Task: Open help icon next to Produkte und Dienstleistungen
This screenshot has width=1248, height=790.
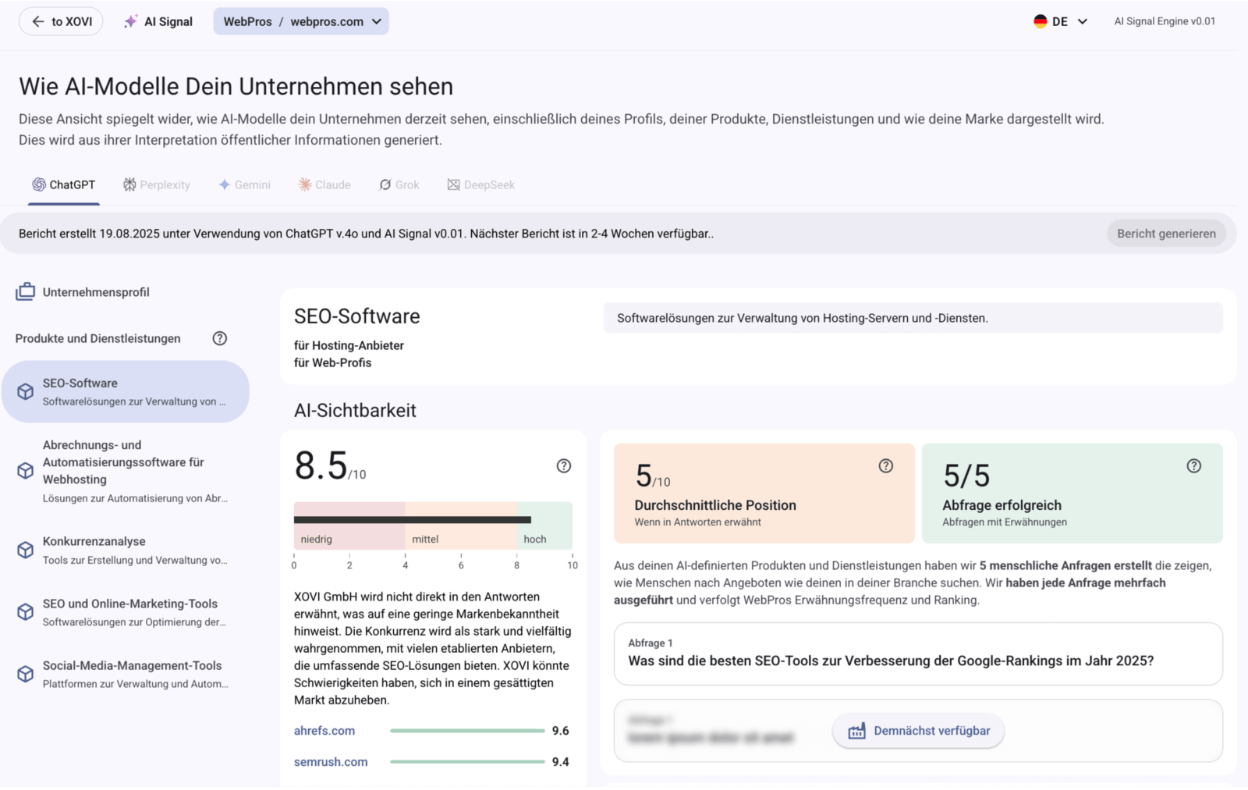Action: click(220, 339)
